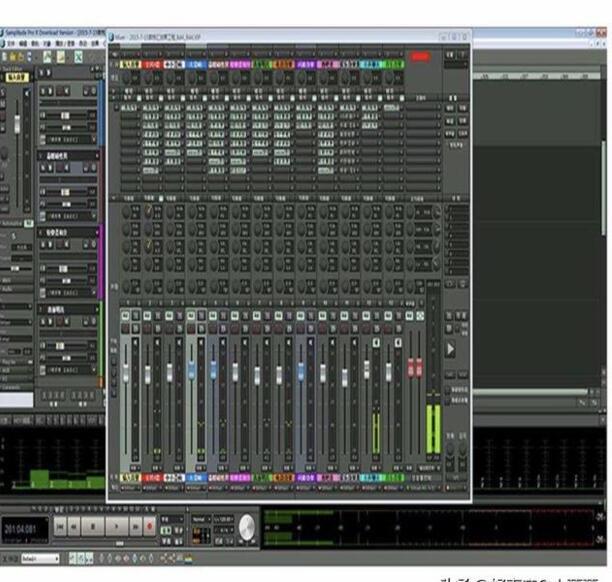Click the vertical scrollbar of the main arrangement window
Viewport: 612px width, 582px height.
(x=604, y=187)
